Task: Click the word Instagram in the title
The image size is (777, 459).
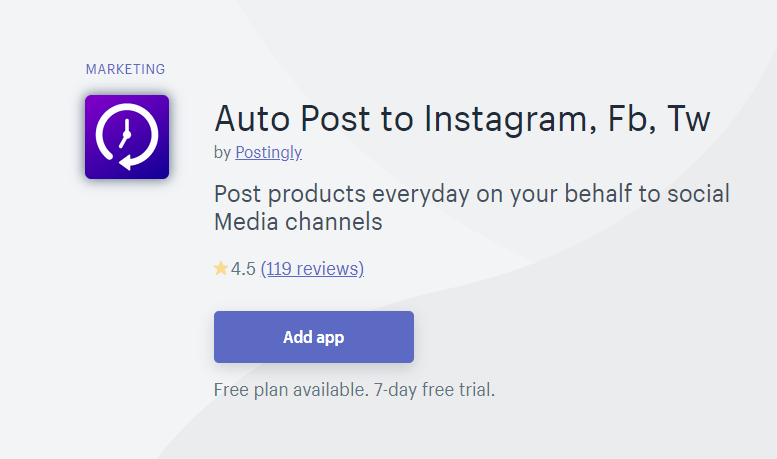Action: [x=510, y=120]
